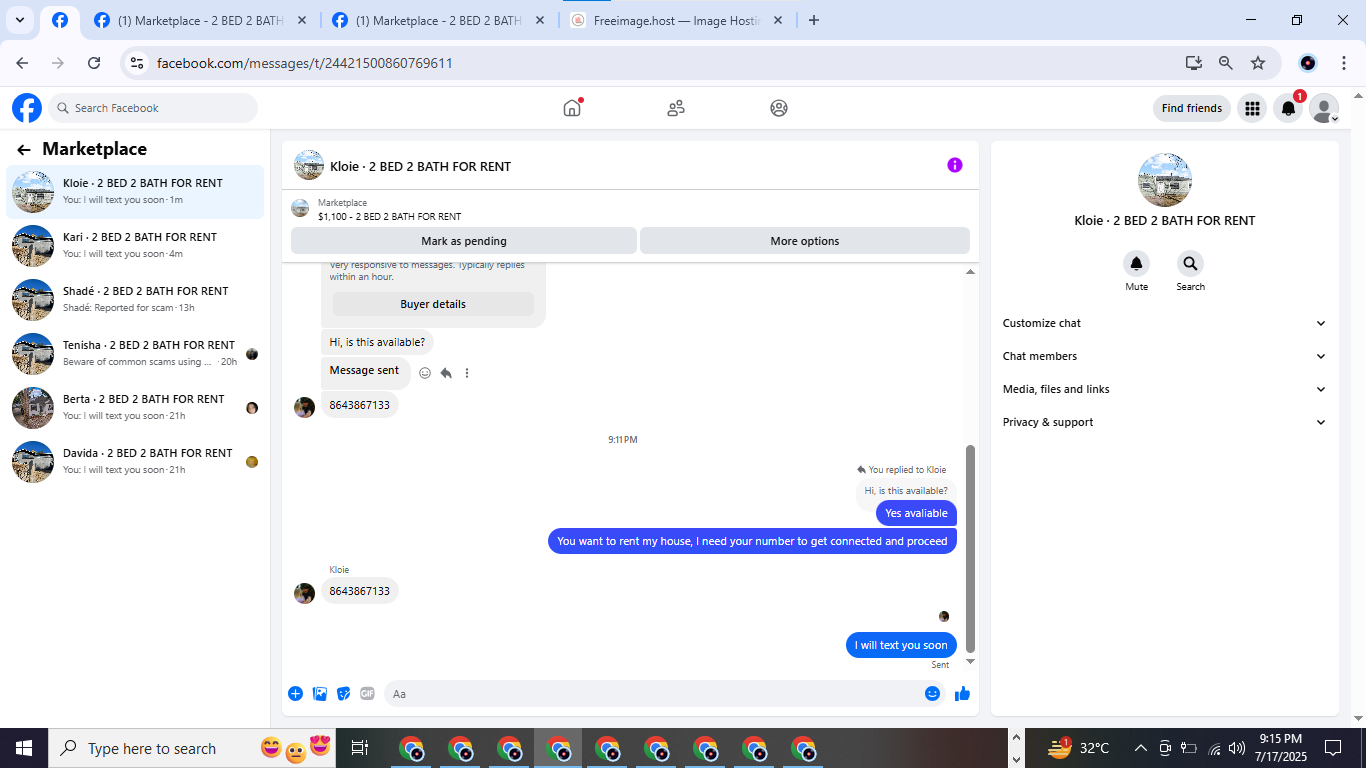This screenshot has height=768, width=1366.
Task: Click the chat scrollbar up arrow
Action: 970,272
